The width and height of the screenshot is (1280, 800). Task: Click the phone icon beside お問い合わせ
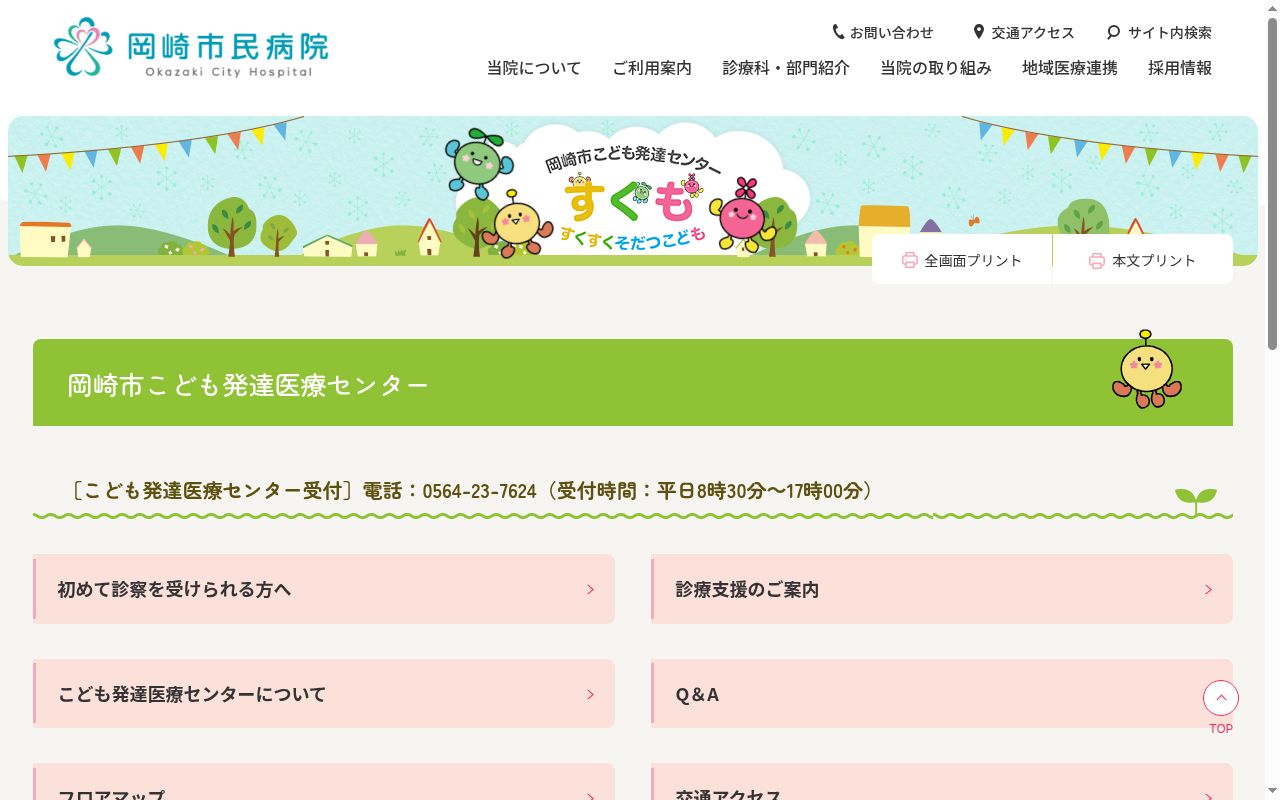click(838, 32)
